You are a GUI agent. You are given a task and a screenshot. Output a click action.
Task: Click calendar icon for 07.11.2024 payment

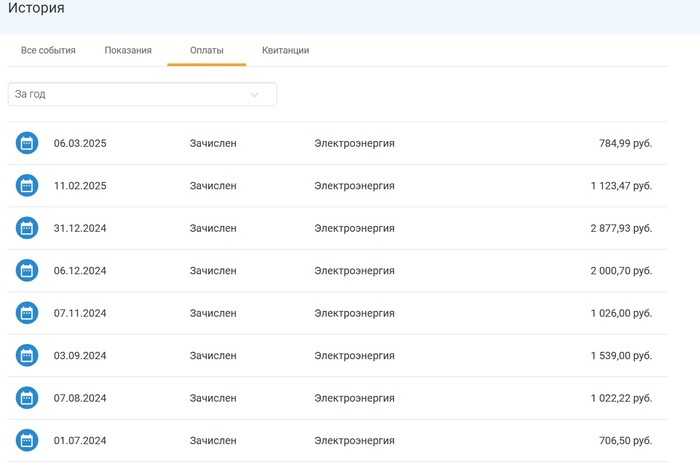(27, 313)
